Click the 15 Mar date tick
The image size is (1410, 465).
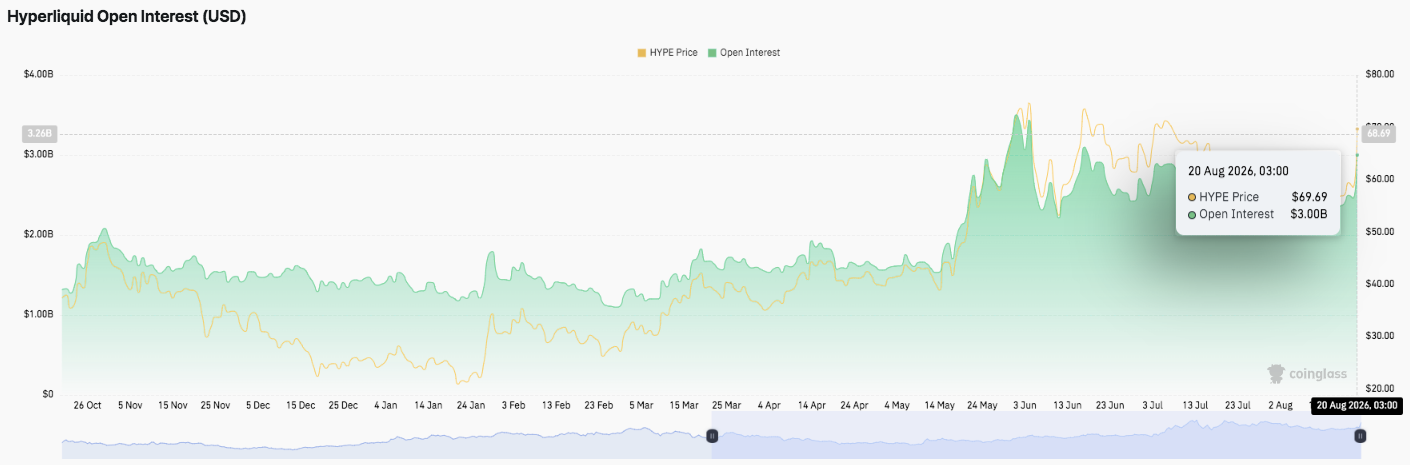(684, 405)
